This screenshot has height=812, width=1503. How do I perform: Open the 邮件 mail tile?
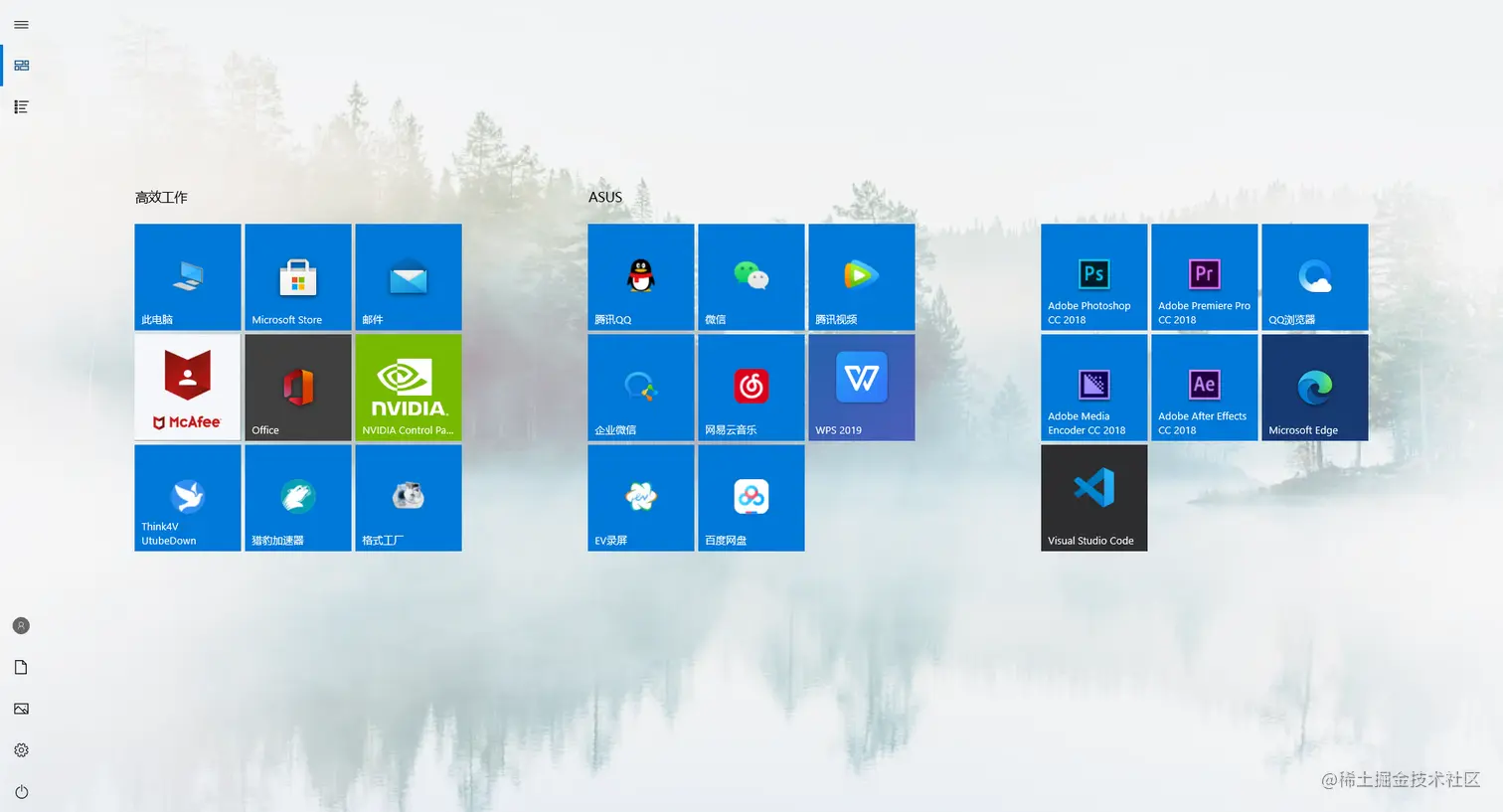[409, 277]
